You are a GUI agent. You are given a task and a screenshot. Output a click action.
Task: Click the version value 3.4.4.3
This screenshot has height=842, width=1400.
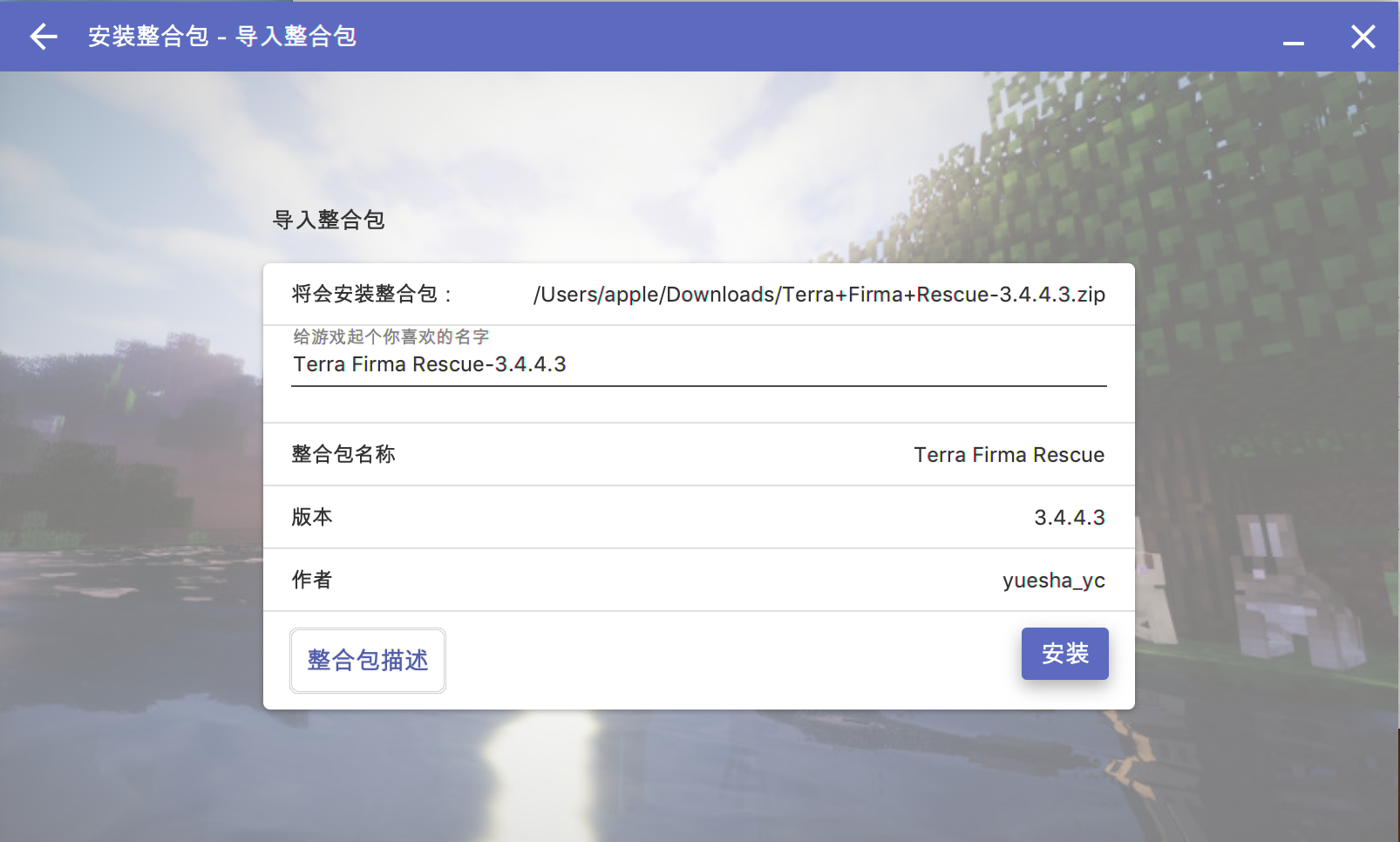tap(1070, 518)
